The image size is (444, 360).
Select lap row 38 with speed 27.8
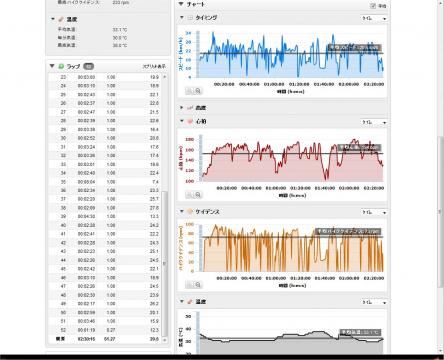tap(105, 208)
